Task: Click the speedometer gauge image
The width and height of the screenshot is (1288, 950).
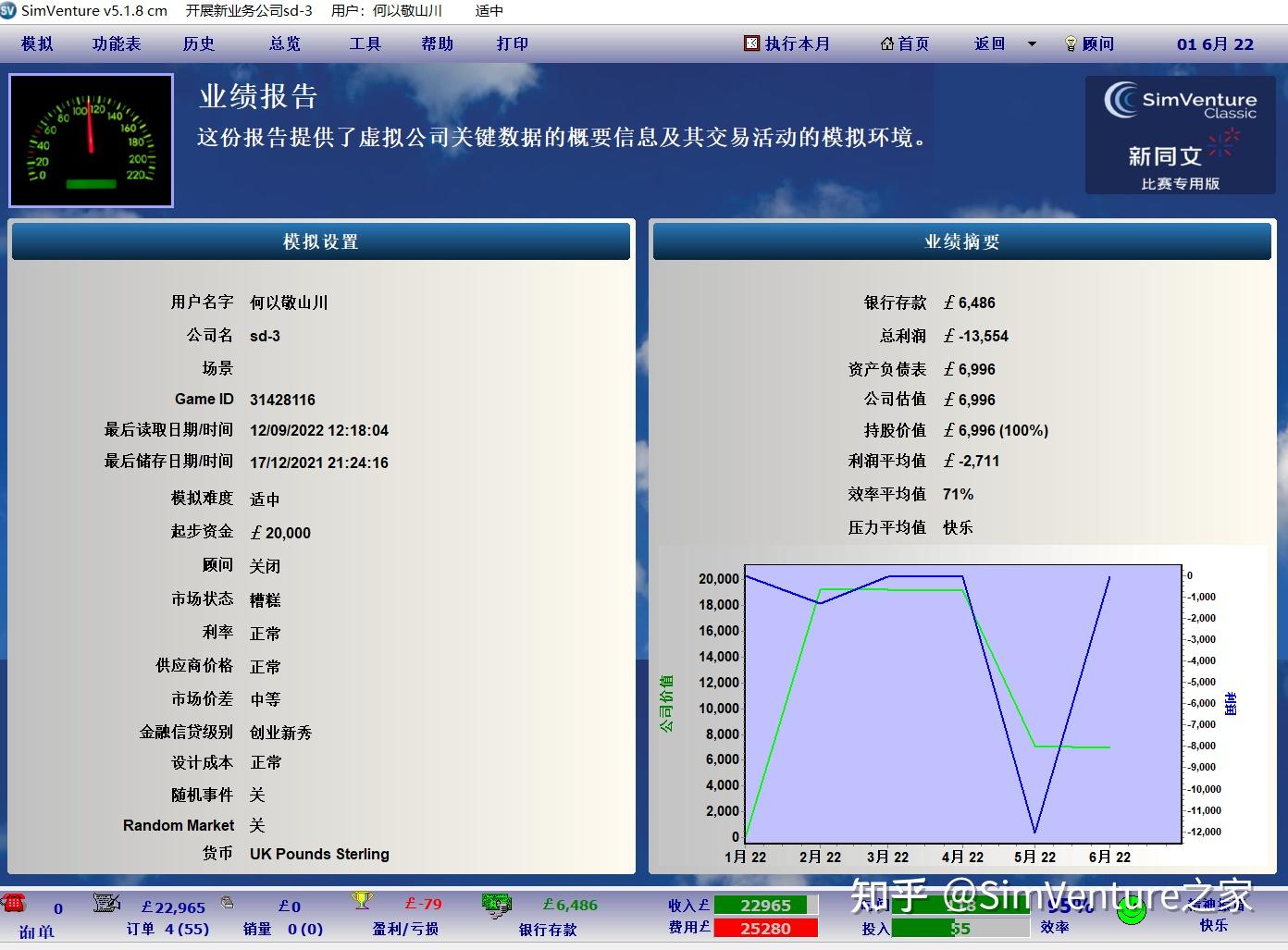Action: (x=91, y=140)
